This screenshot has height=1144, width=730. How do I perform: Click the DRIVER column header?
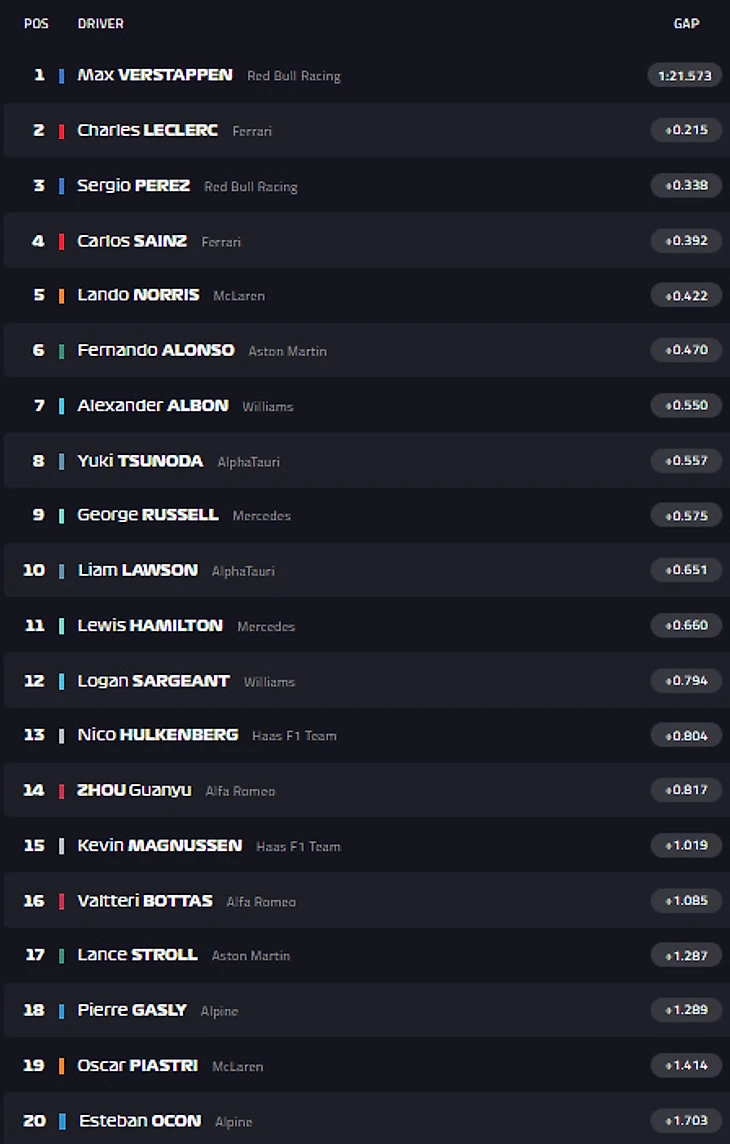[x=101, y=23]
